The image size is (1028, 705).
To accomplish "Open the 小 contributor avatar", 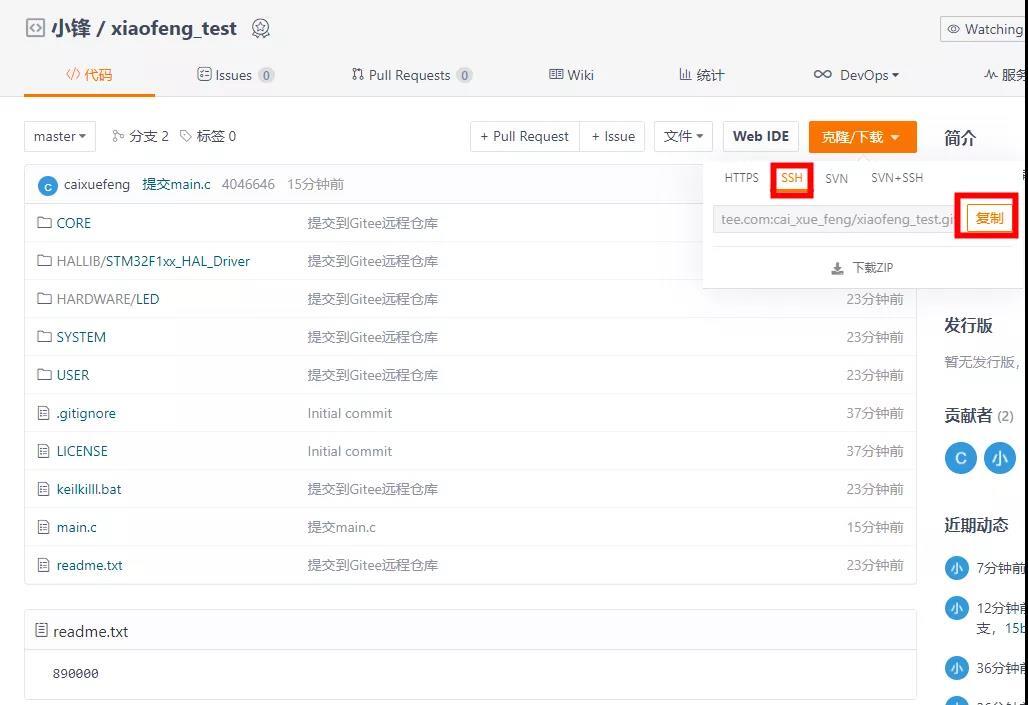I will [x=999, y=458].
